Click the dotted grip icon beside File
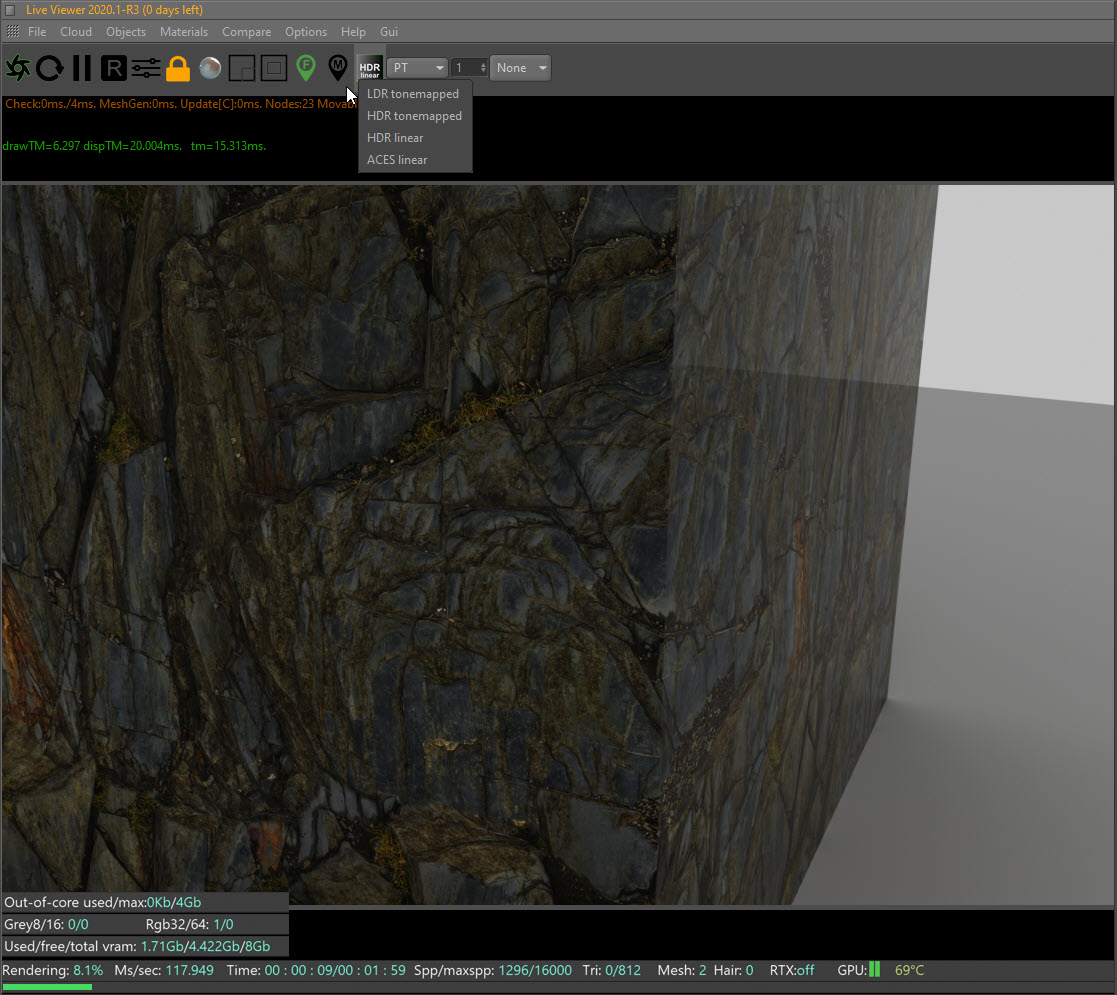This screenshot has height=995, width=1117. (13, 31)
